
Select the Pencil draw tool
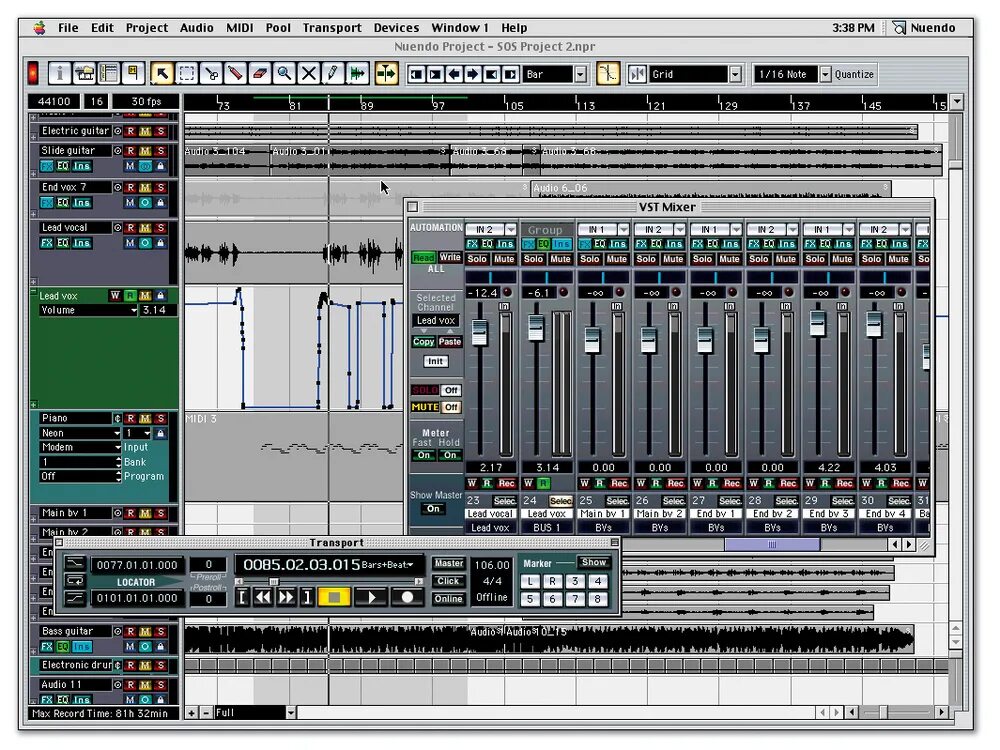[332, 74]
